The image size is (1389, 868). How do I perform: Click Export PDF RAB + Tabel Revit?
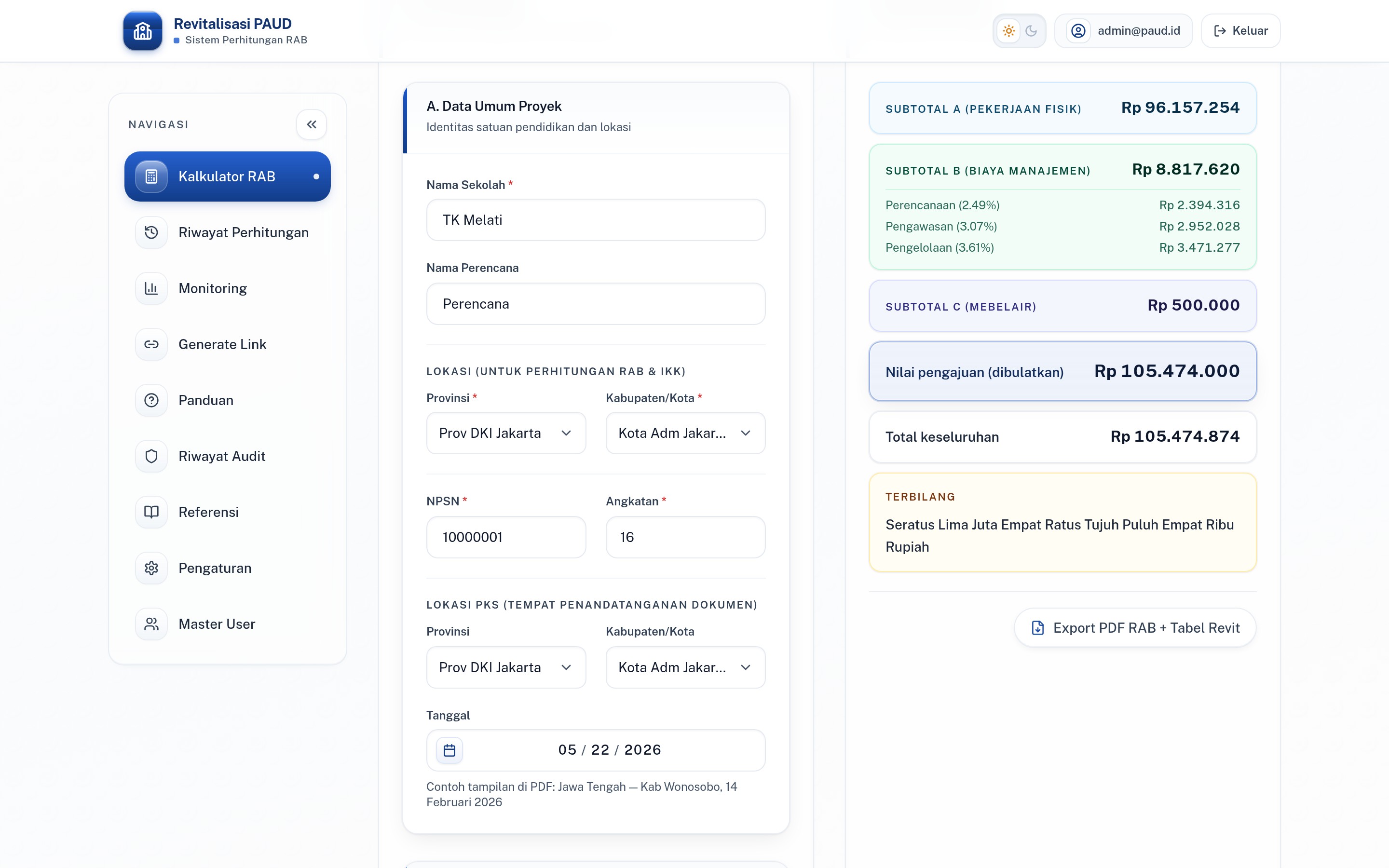1135,627
